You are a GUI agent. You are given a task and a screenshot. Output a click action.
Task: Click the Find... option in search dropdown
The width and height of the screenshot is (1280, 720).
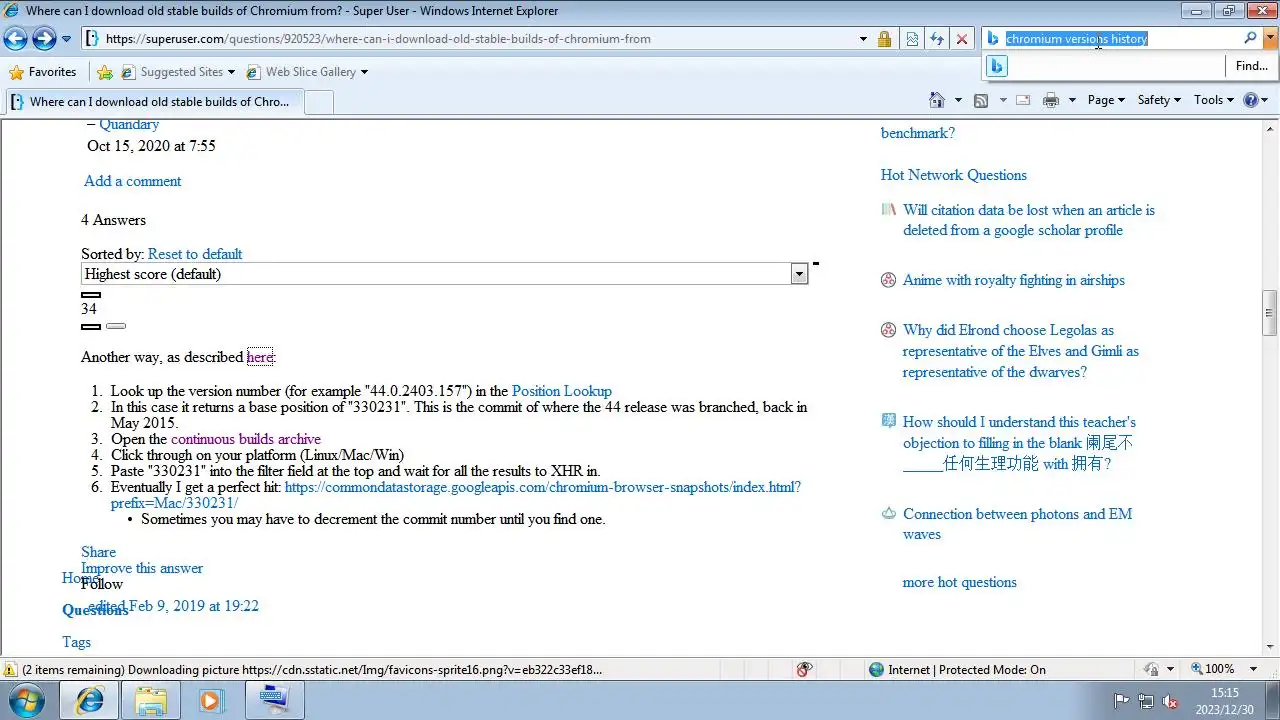1251,66
